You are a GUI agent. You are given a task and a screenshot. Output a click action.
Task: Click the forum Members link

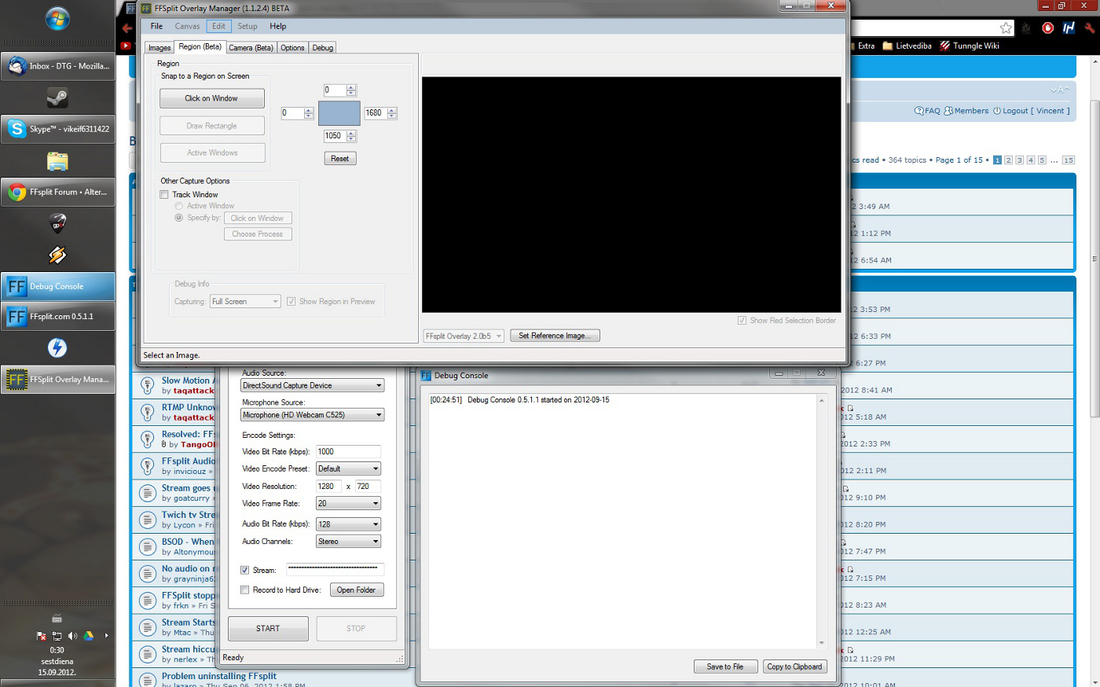click(x=966, y=111)
